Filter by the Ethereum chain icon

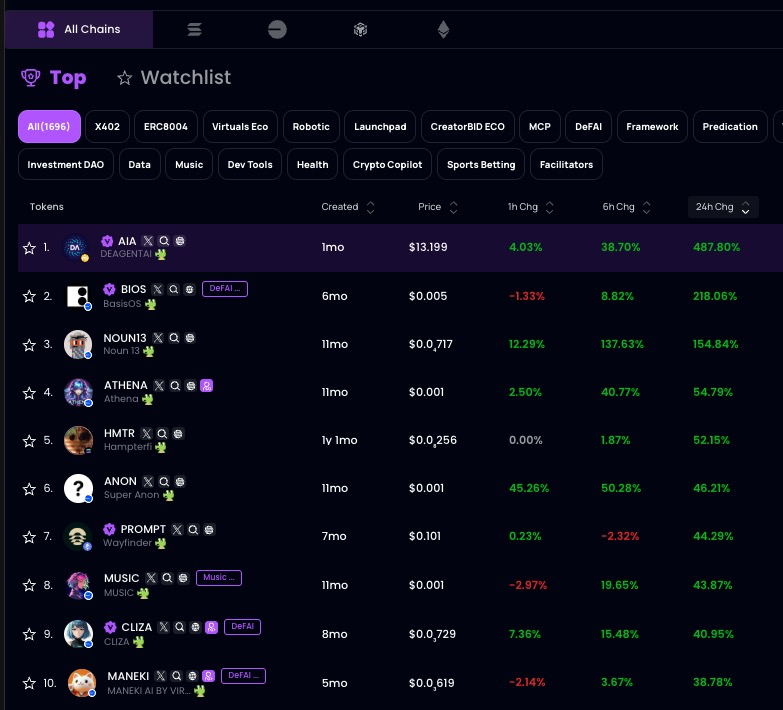[443, 30]
